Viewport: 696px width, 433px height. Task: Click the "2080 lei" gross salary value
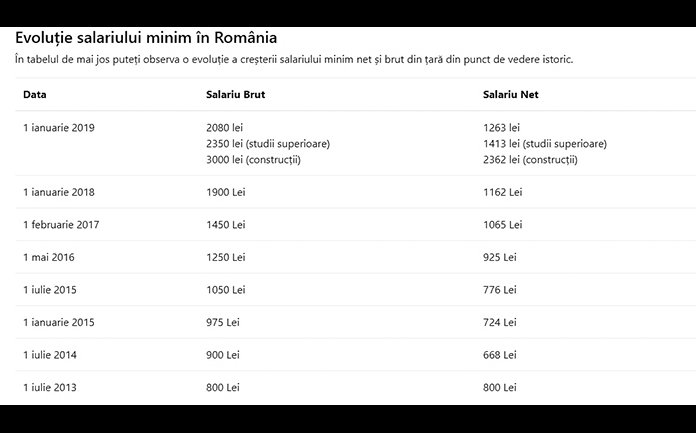224,128
